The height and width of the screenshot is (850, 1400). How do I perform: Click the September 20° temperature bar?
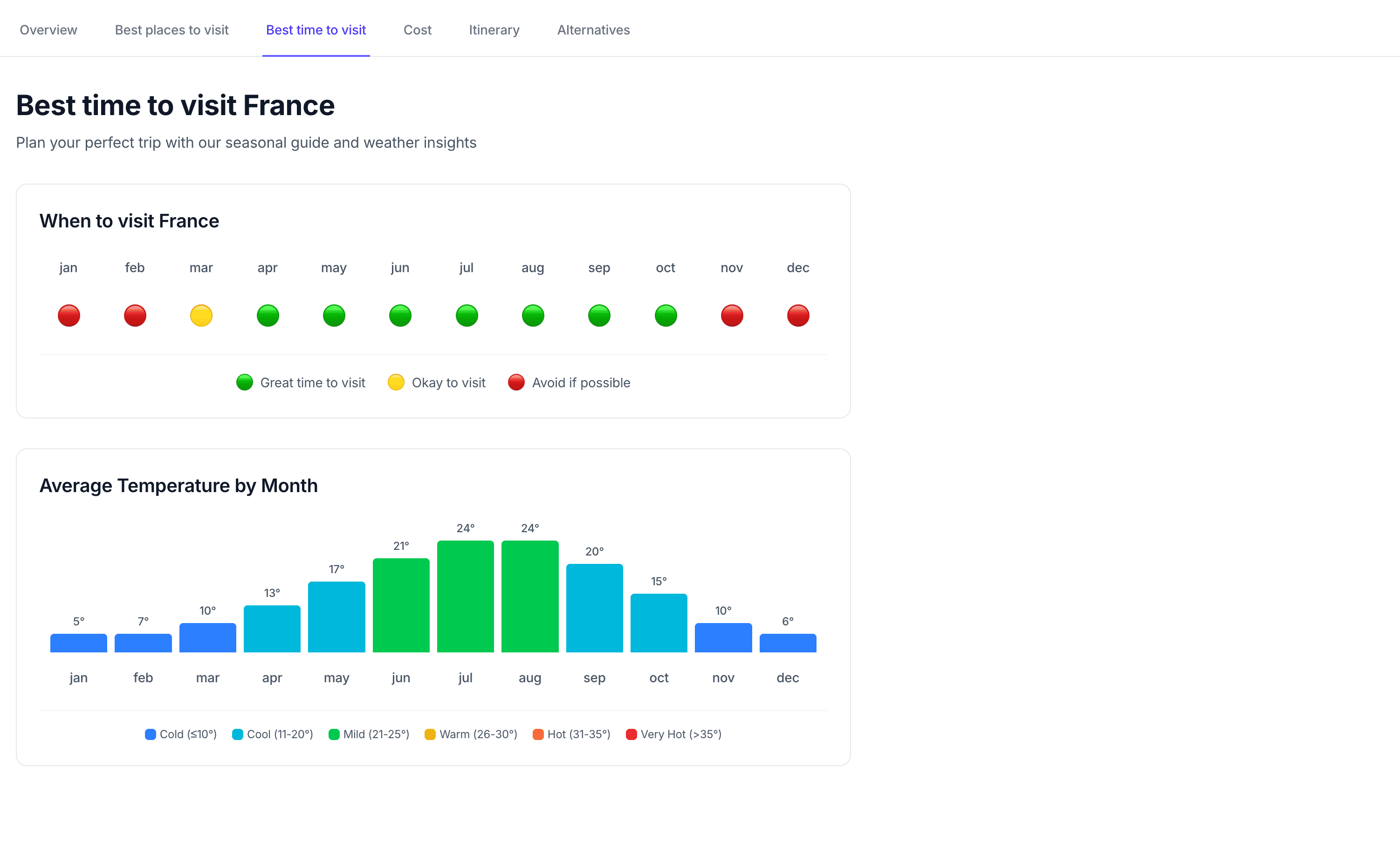coord(594,608)
